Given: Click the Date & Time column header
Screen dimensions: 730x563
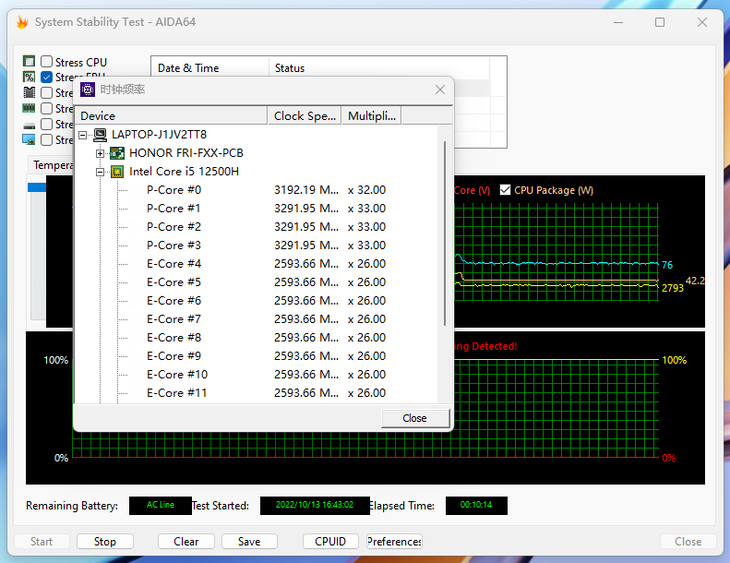Looking at the screenshot, I should [210, 68].
